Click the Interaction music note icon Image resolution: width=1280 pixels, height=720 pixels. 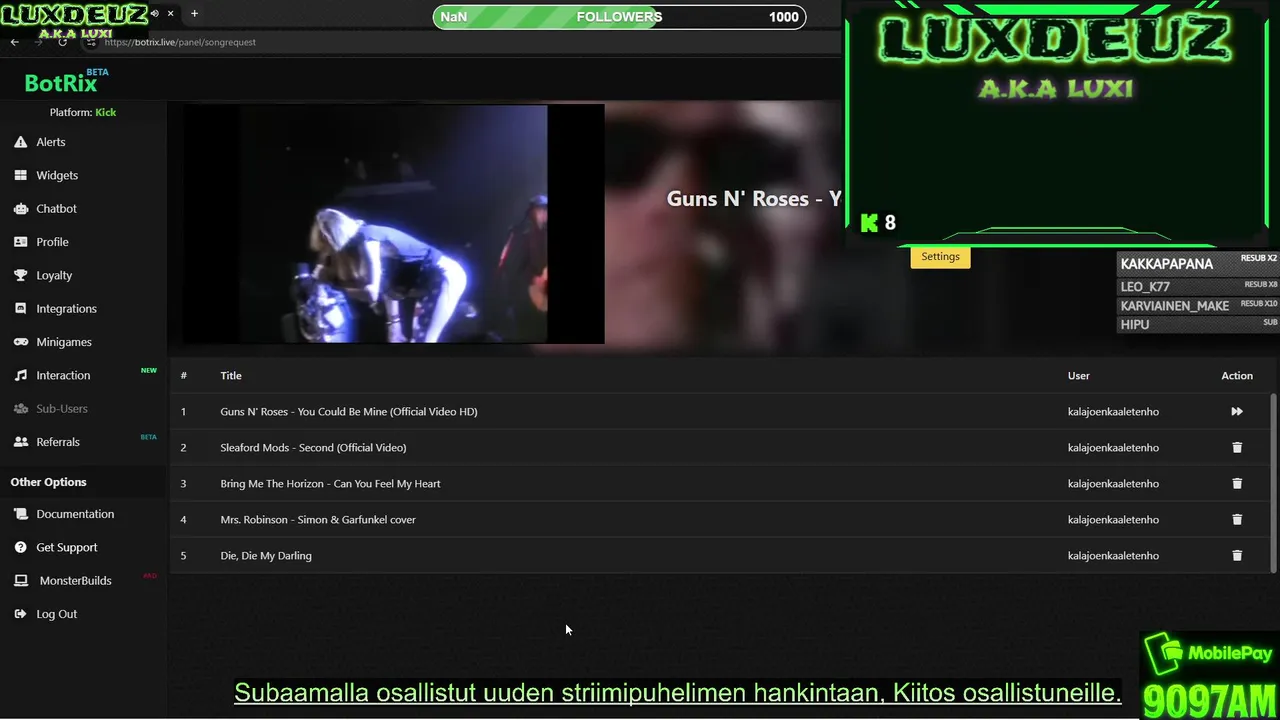click(20, 375)
